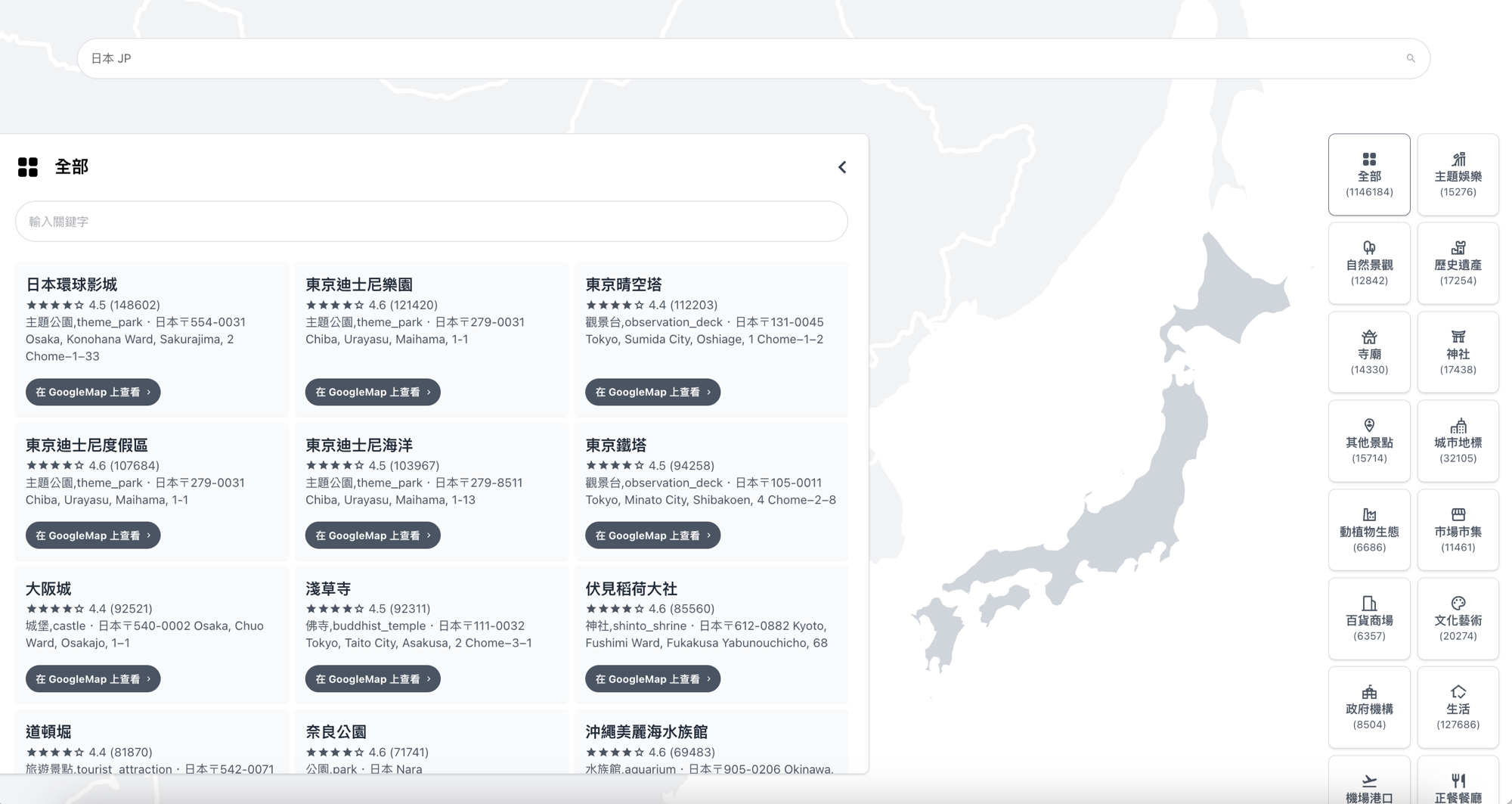View 東京鐵塔 on GoogleMap
The image size is (1512, 804).
click(x=652, y=535)
